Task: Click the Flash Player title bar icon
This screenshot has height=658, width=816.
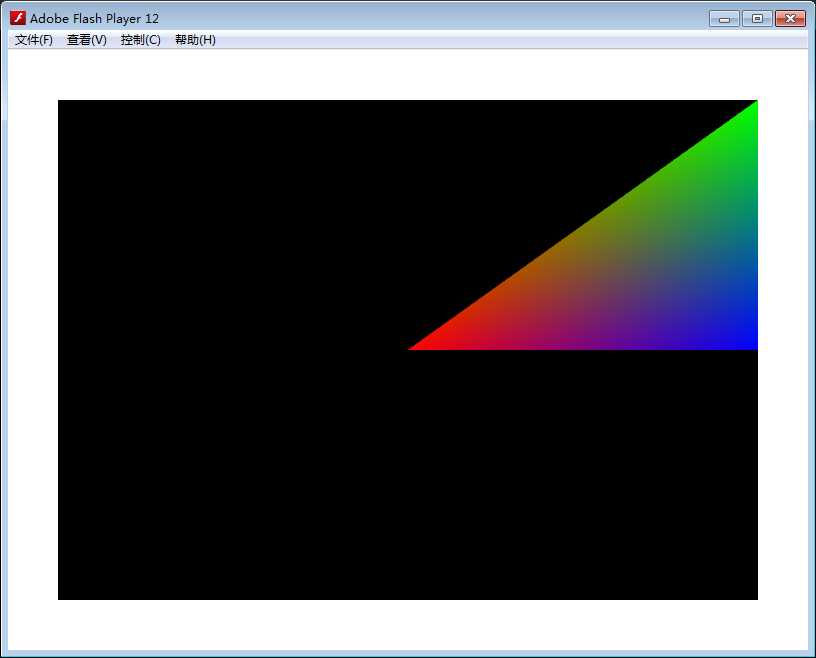Action: tap(18, 18)
